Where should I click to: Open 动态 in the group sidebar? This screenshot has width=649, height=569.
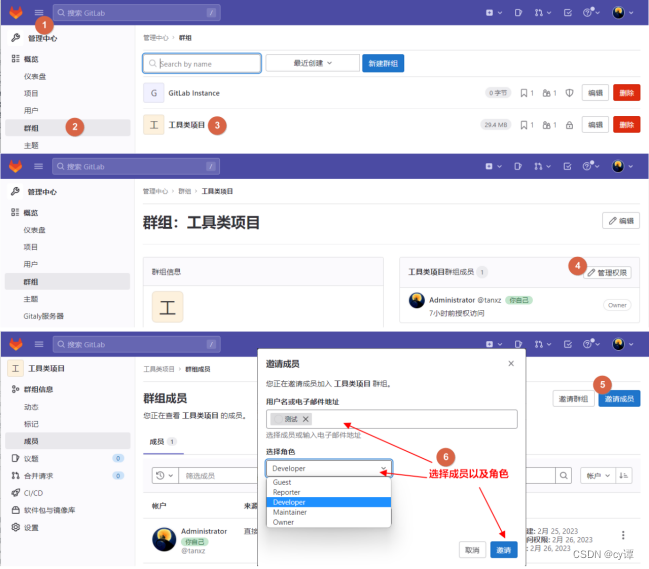31,407
